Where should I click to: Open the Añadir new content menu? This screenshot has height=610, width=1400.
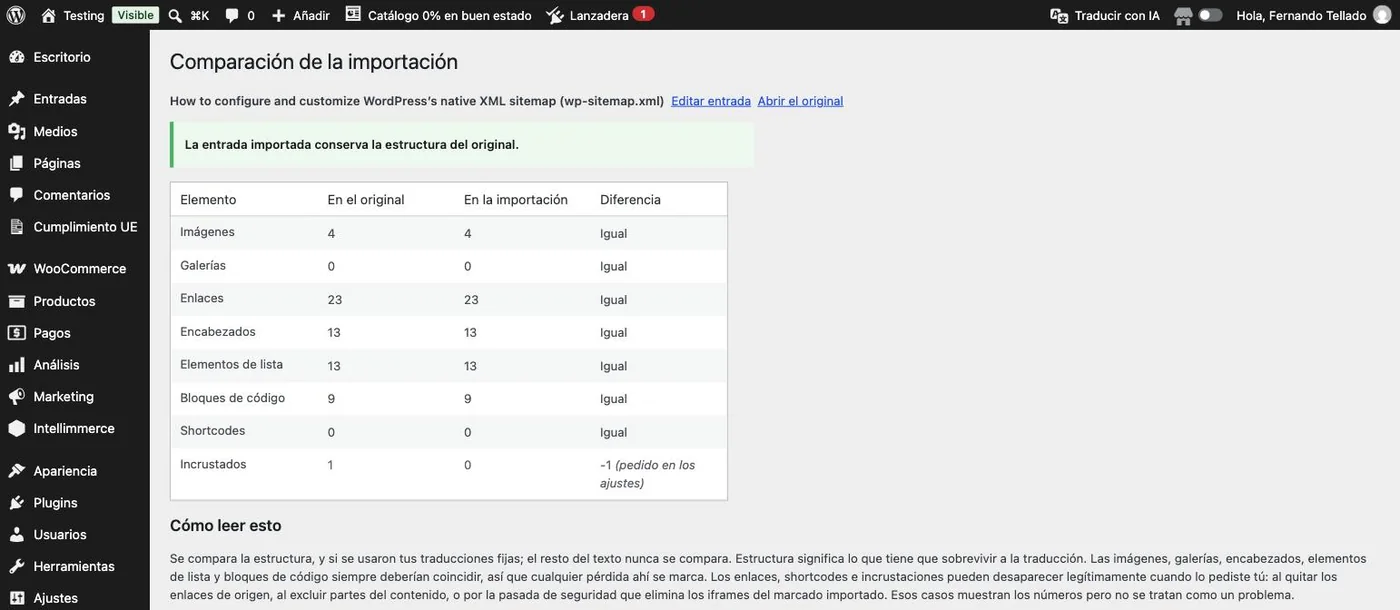pos(311,15)
